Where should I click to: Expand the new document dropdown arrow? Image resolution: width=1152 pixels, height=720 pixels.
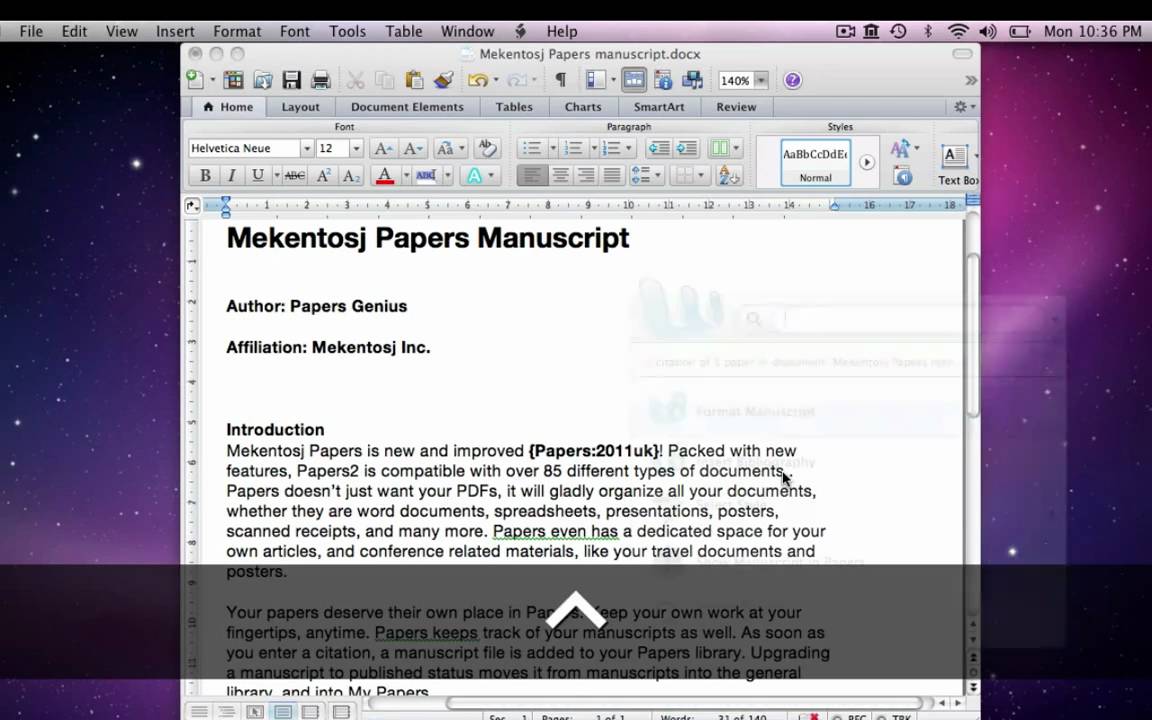pyautogui.click(x=213, y=80)
